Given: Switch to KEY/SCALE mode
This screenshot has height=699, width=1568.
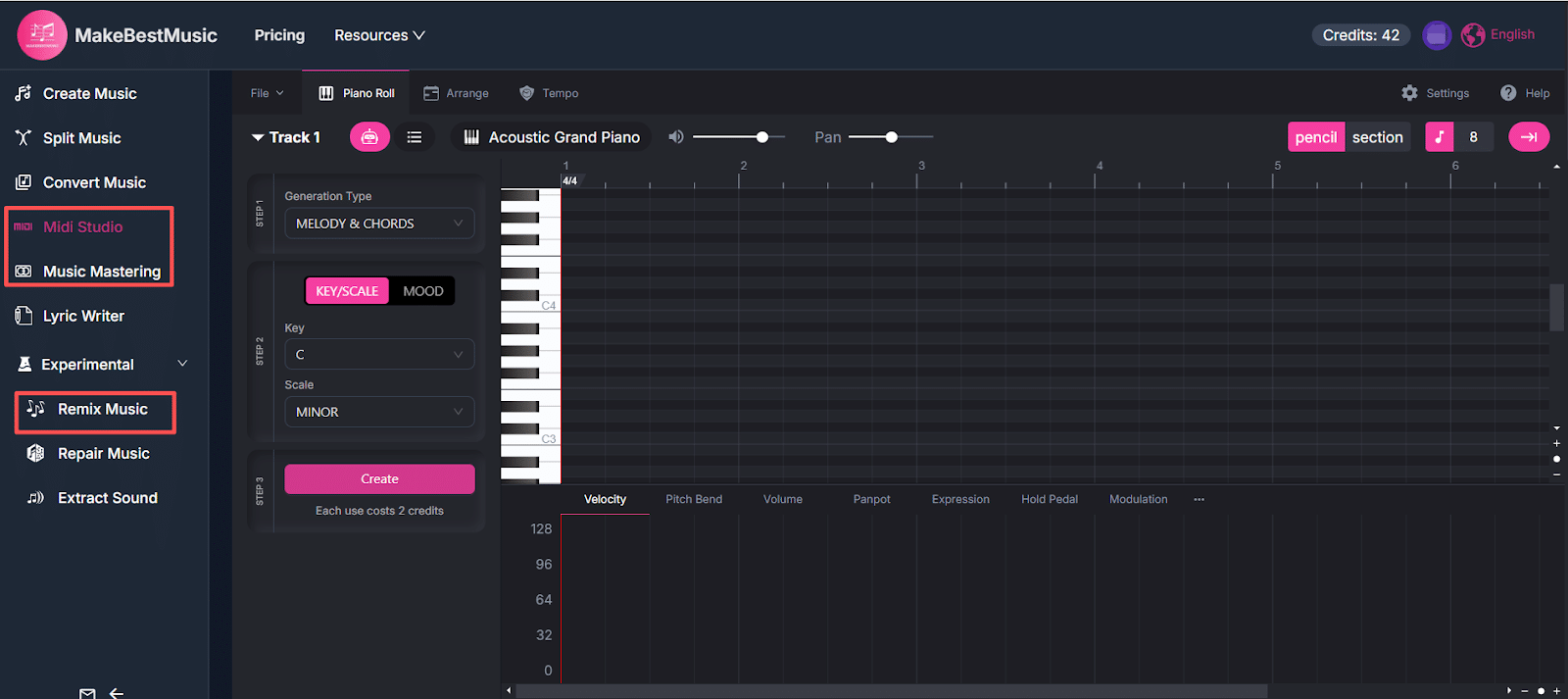Looking at the screenshot, I should [x=347, y=291].
